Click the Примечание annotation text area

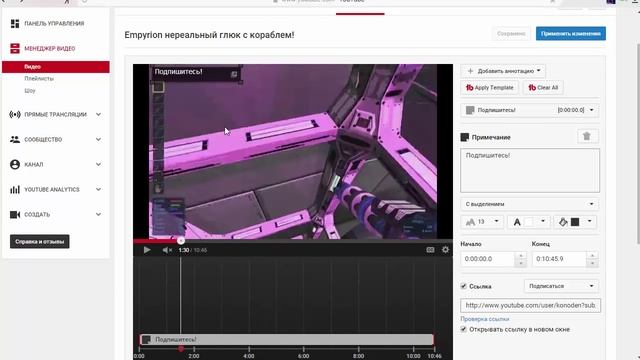click(x=530, y=170)
